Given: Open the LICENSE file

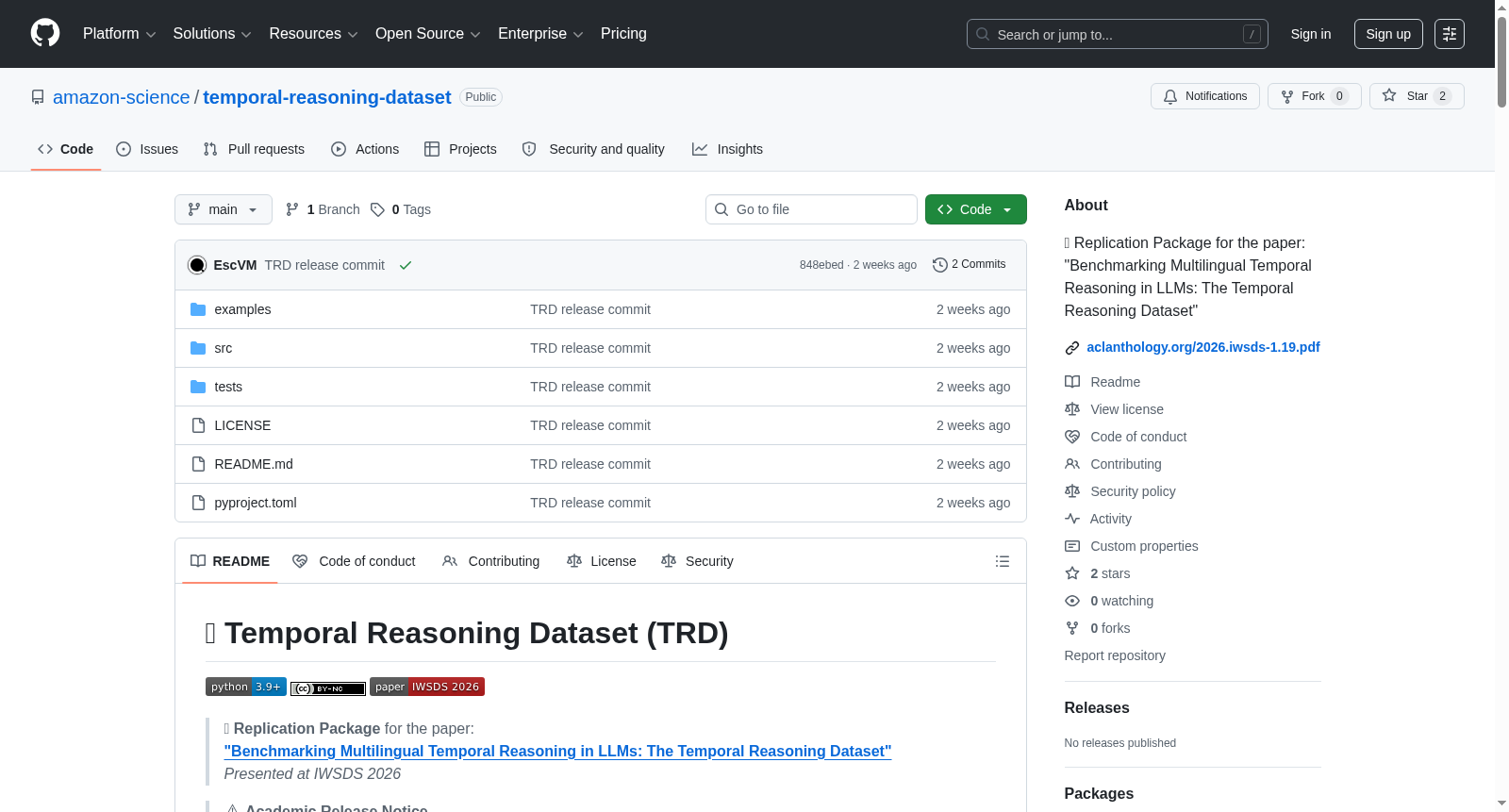Looking at the screenshot, I should point(242,425).
